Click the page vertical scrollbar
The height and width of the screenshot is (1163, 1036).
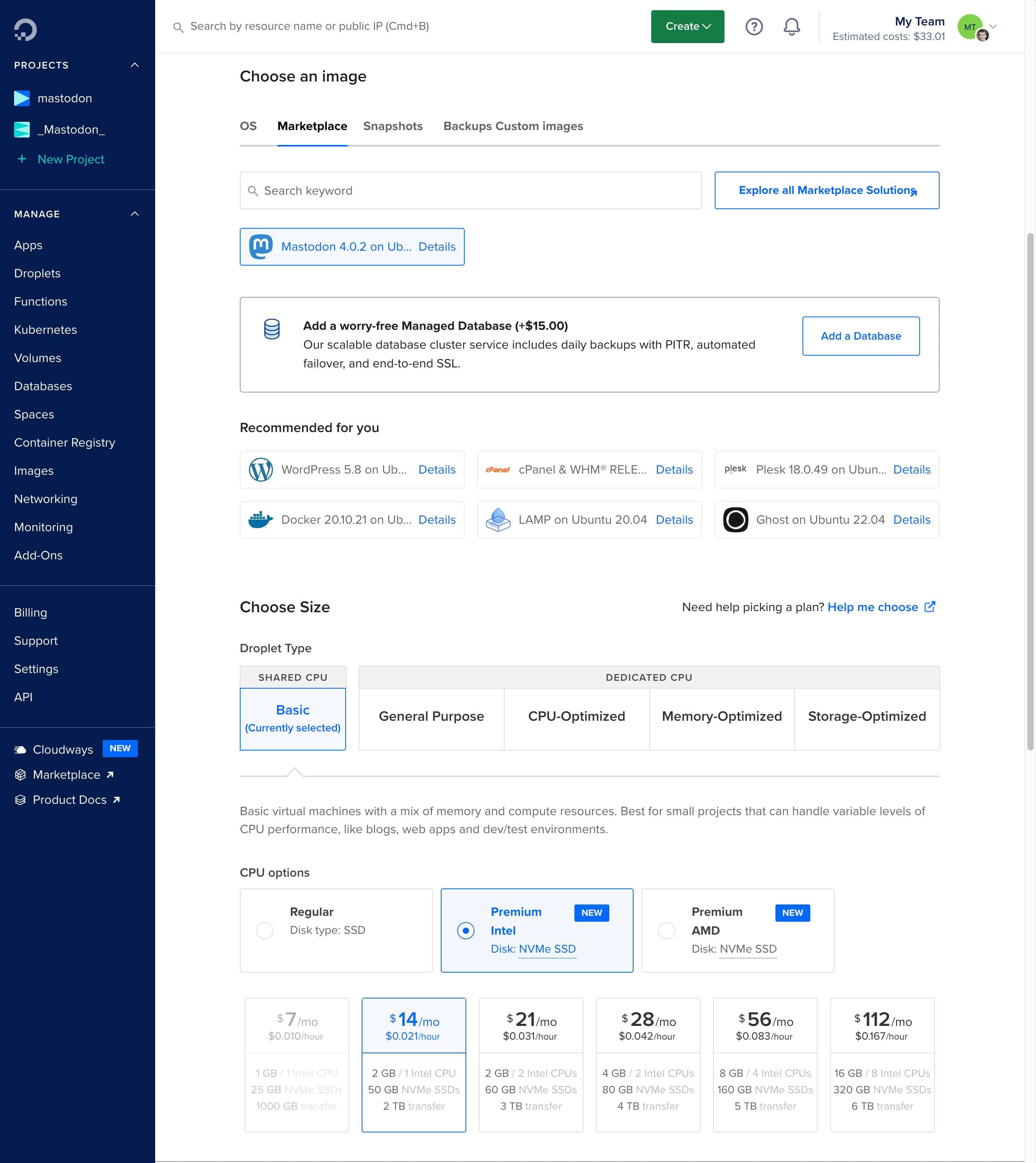click(1030, 492)
